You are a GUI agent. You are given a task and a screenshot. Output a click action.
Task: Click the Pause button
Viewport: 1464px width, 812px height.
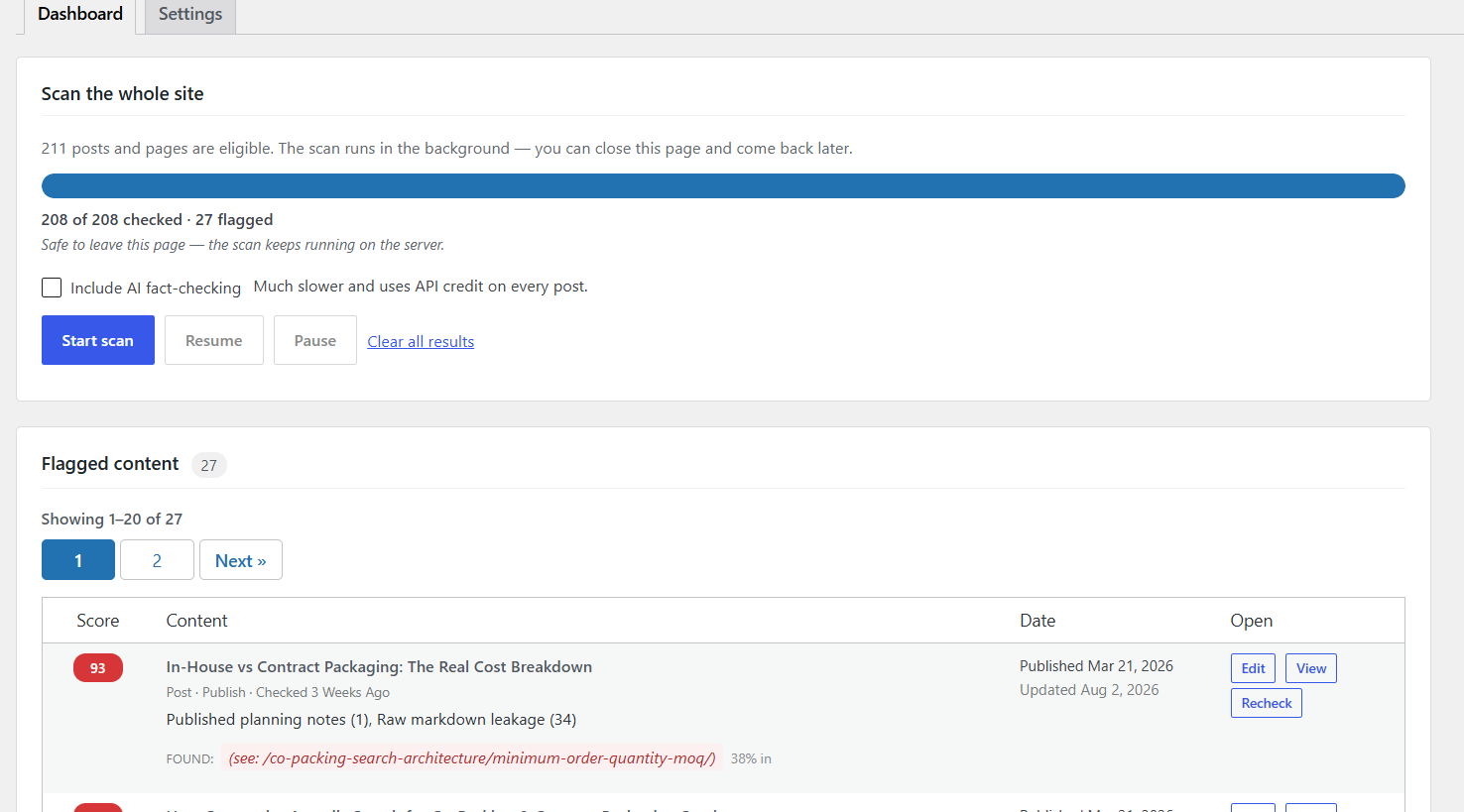315,340
